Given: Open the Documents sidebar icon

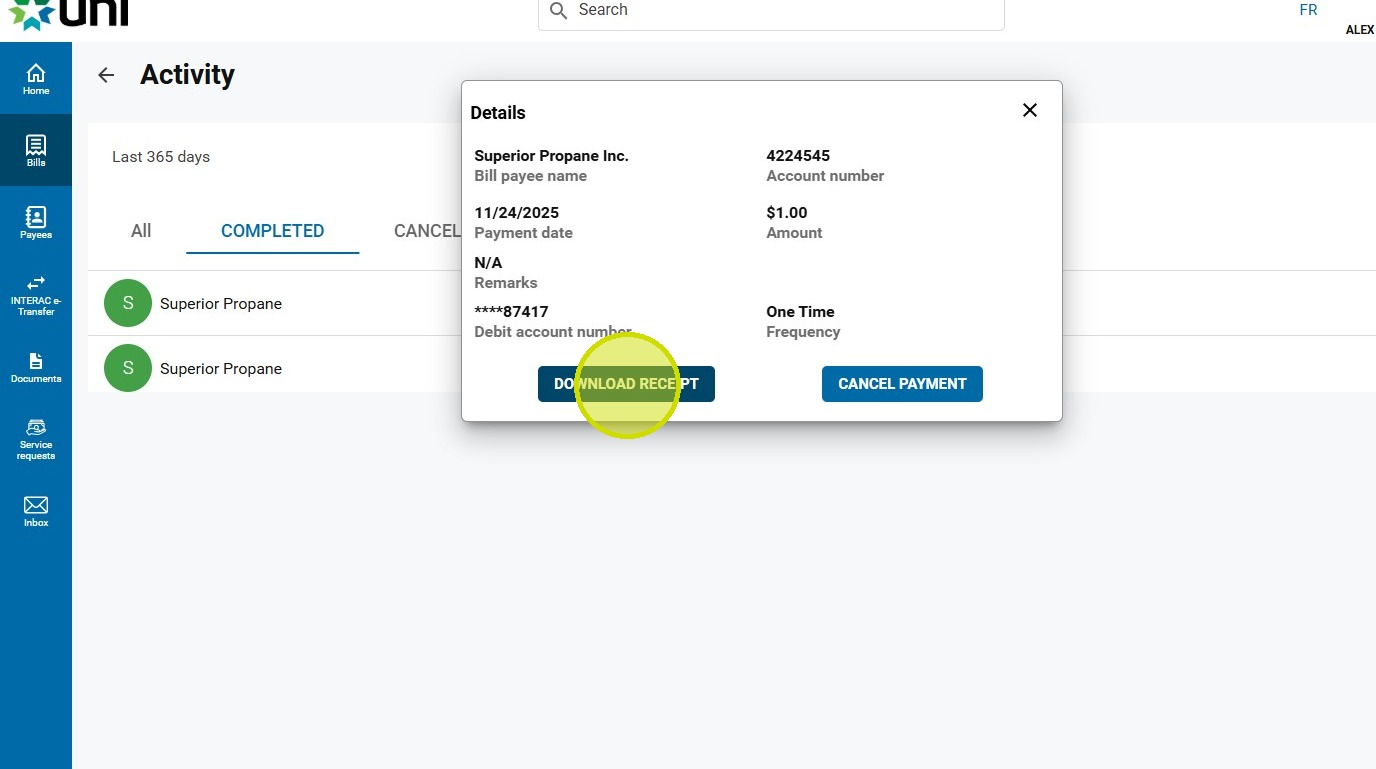Looking at the screenshot, I should (x=36, y=367).
